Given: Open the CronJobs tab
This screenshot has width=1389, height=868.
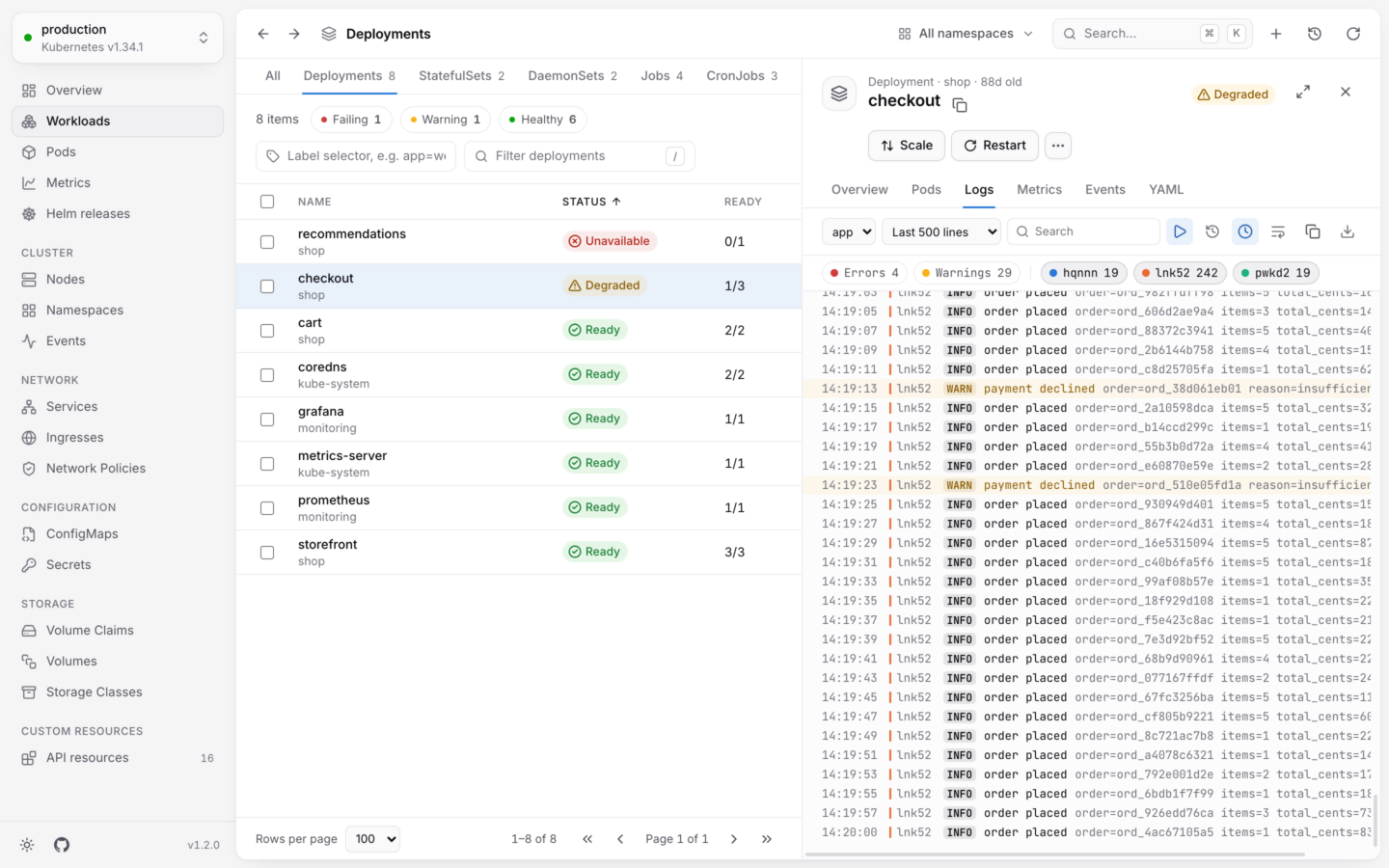Looking at the screenshot, I should (x=742, y=76).
